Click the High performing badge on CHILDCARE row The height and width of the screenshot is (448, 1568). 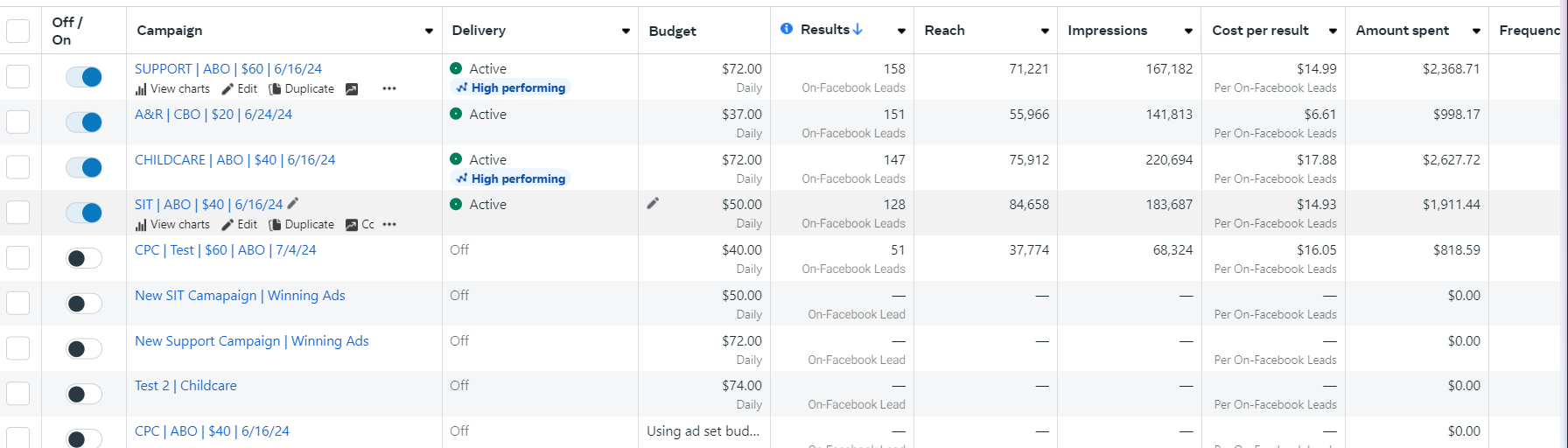pyautogui.click(x=511, y=178)
